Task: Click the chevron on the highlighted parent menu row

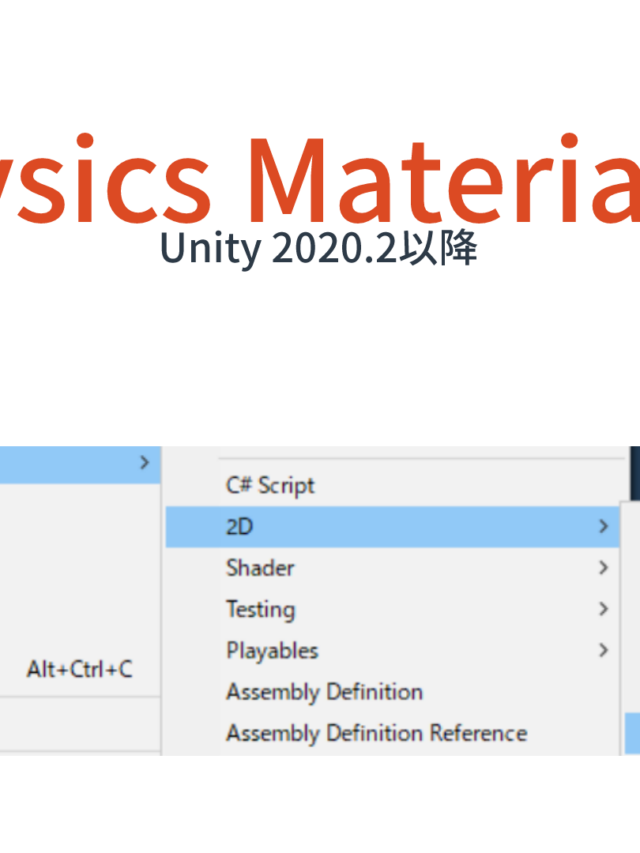Action: (x=144, y=462)
